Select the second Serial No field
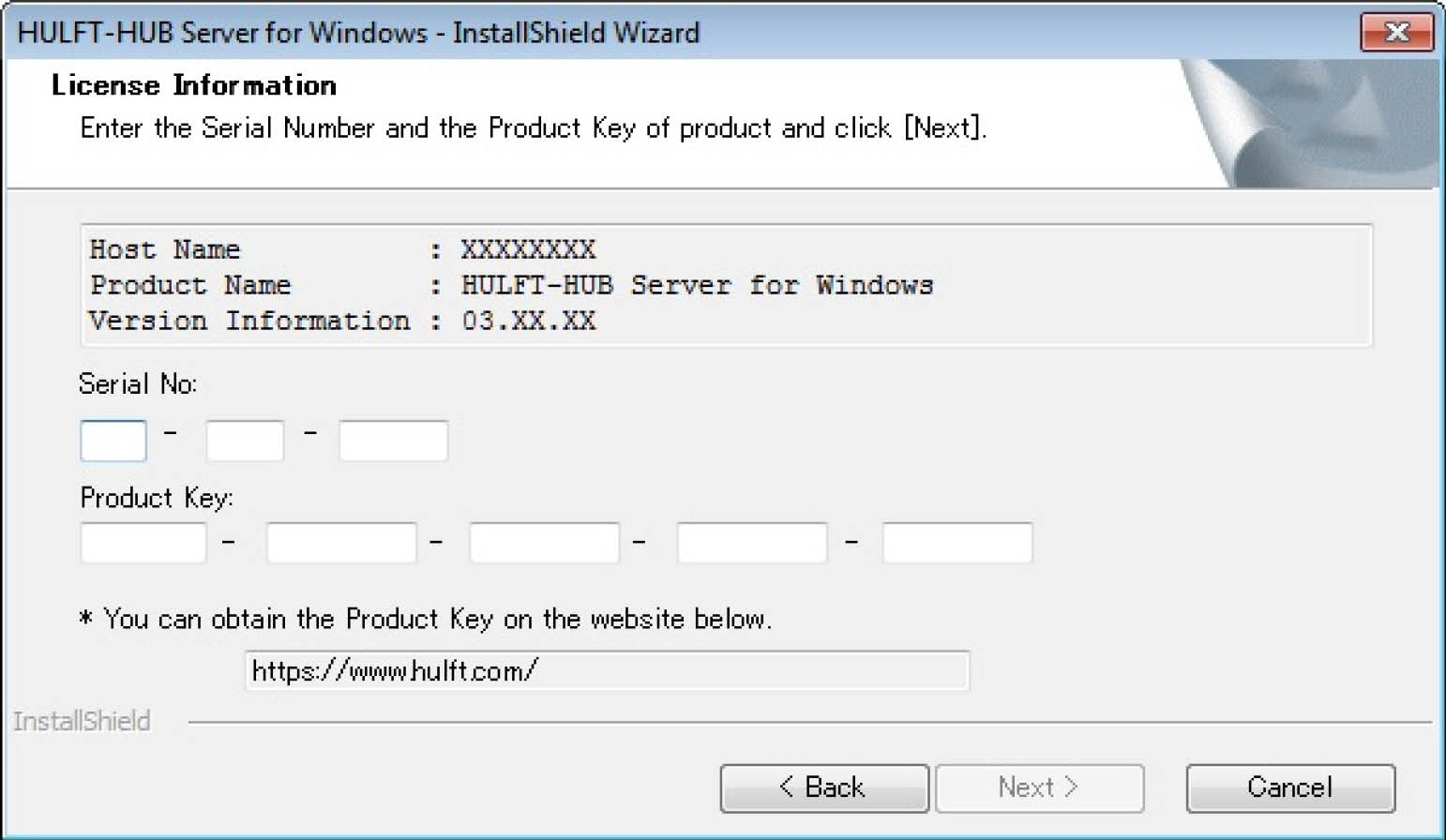The image size is (1446, 840). click(245, 441)
